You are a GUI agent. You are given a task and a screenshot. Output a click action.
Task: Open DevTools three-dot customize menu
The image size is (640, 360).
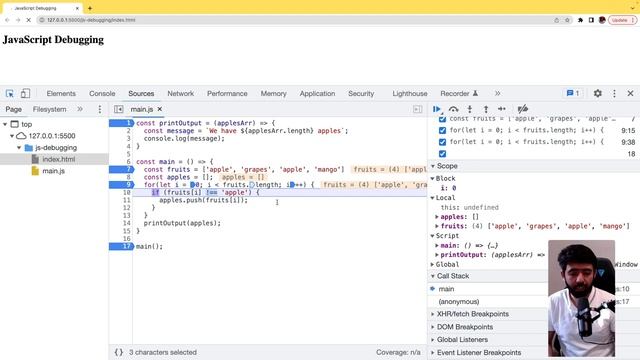pyautogui.click(x=614, y=93)
